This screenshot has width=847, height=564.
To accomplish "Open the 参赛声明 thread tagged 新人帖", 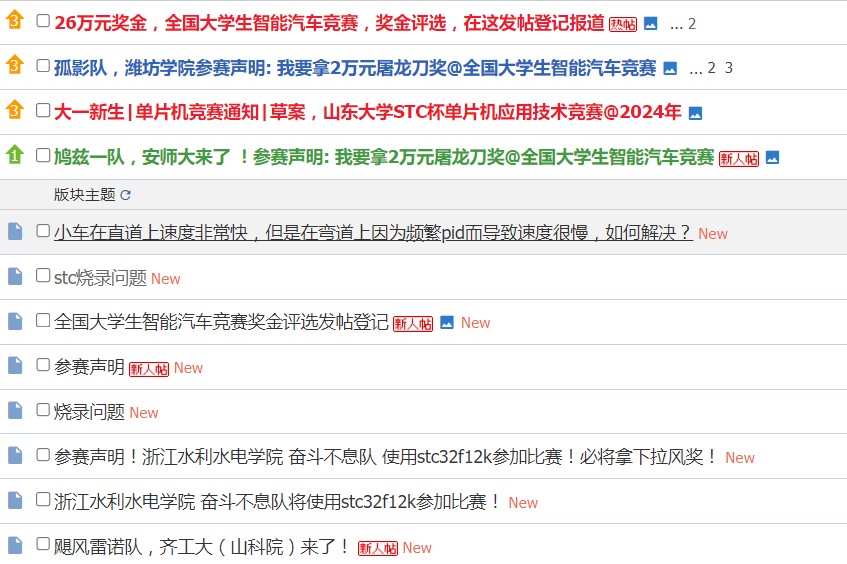I will [x=89, y=367].
